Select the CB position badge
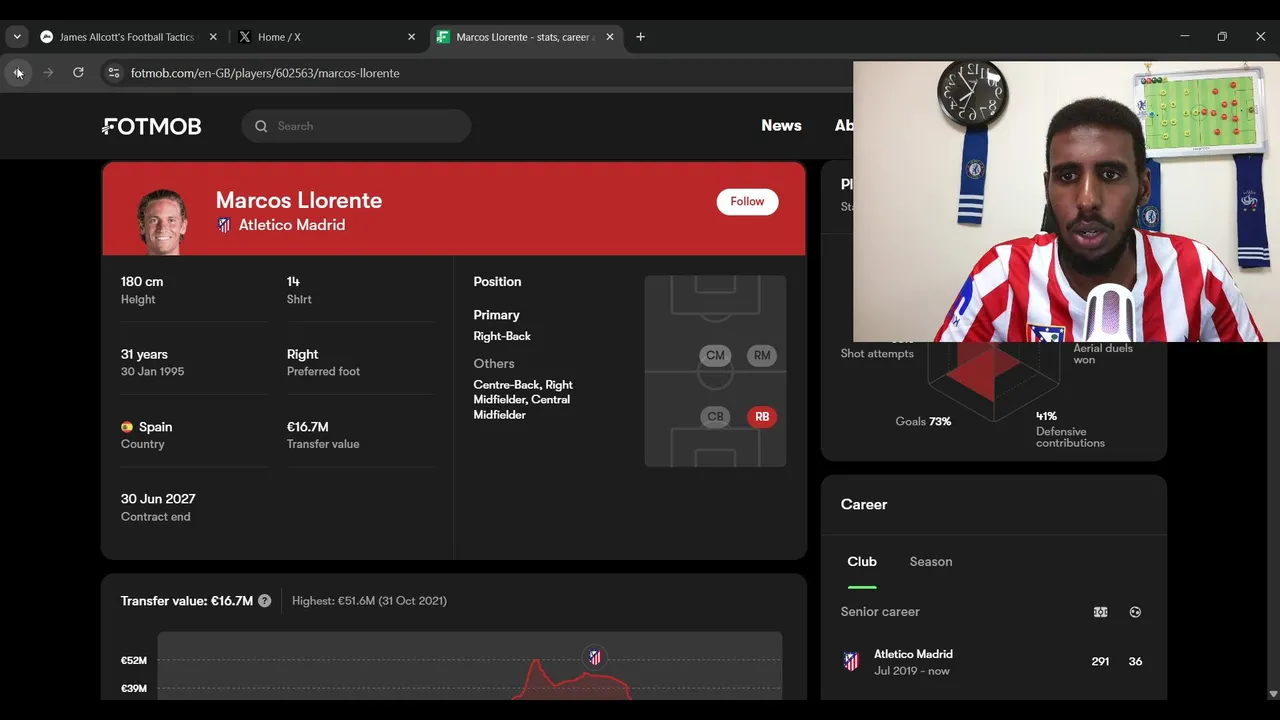1280x720 pixels. point(715,417)
